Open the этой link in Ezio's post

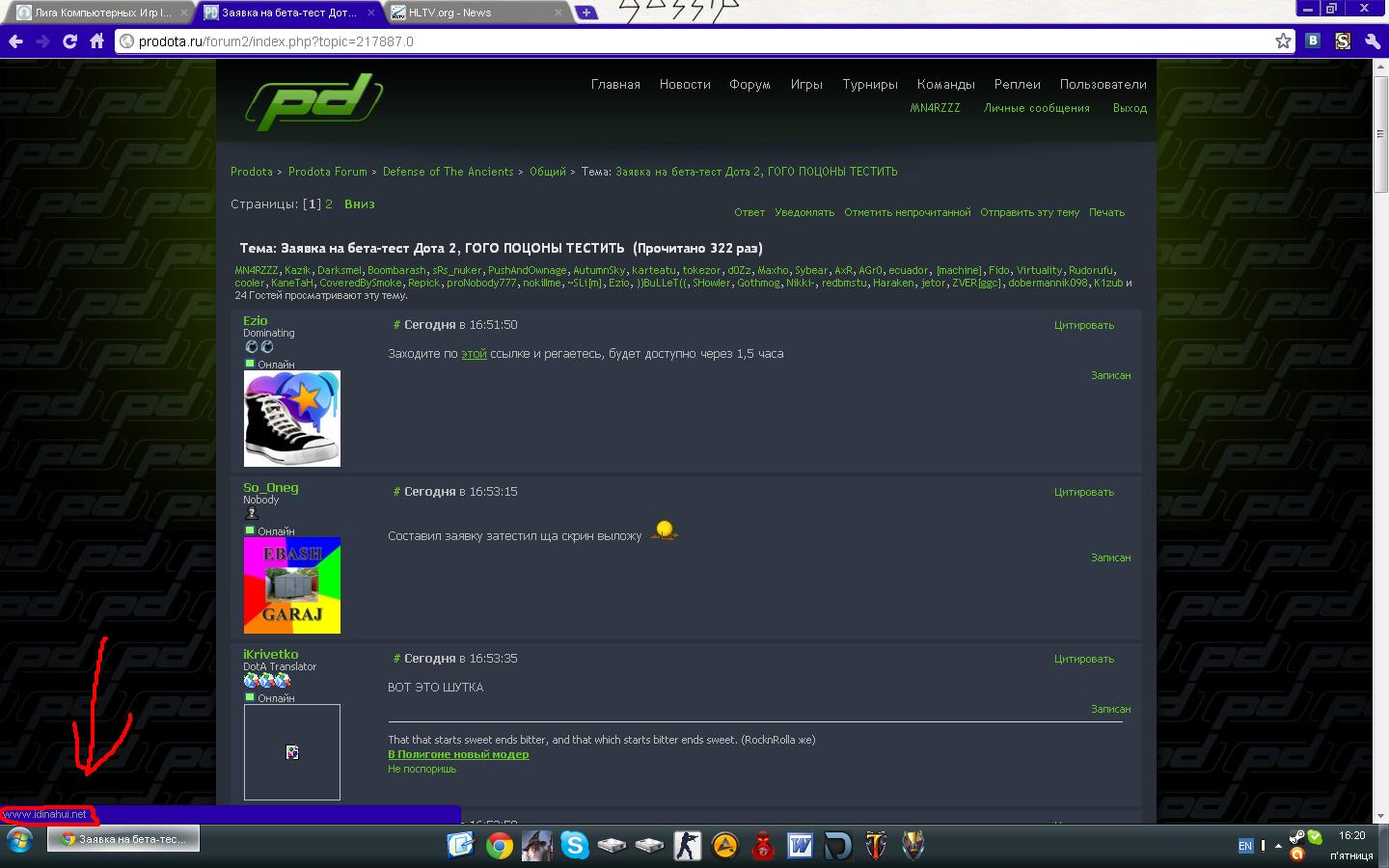[x=474, y=354]
